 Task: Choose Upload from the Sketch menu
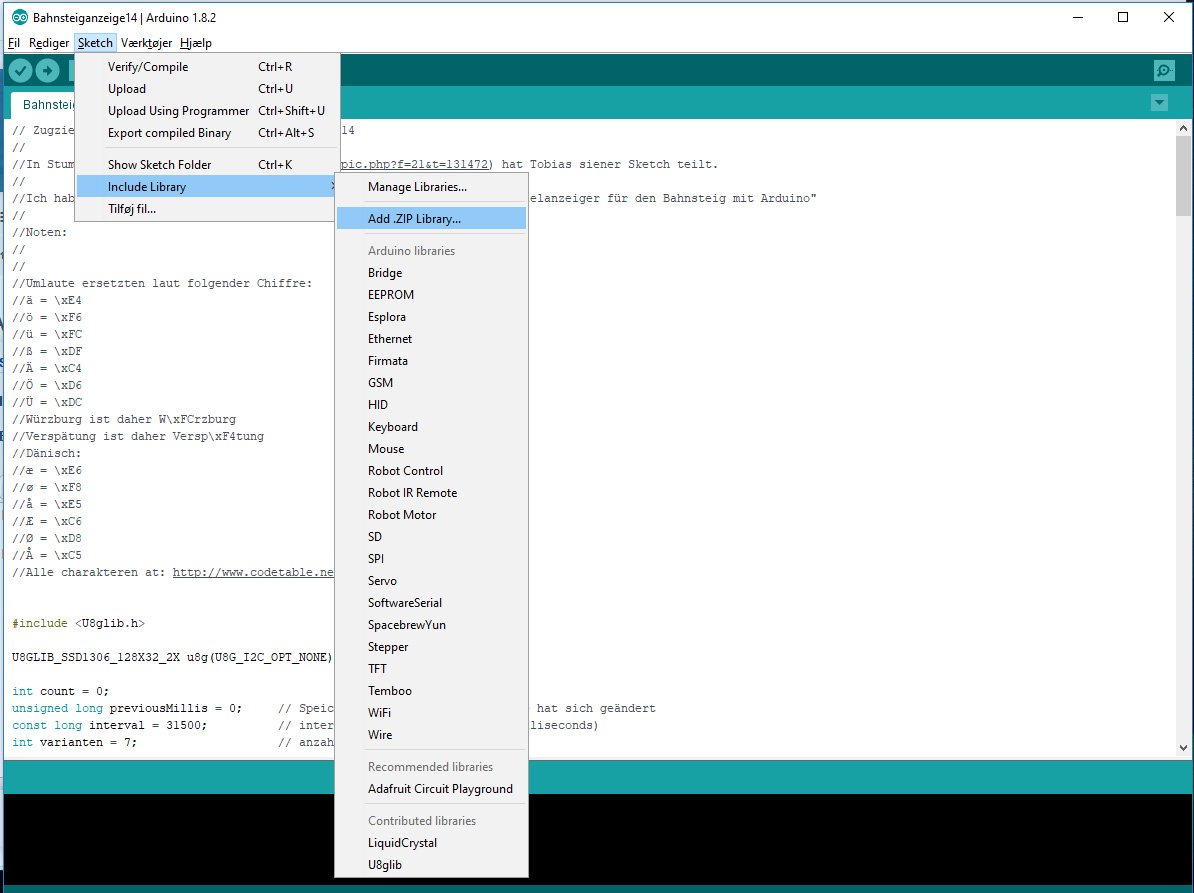click(206, 89)
